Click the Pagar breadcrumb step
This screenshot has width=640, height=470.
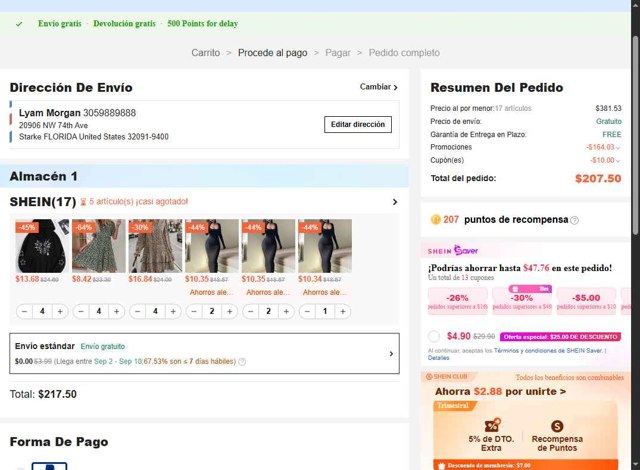point(338,53)
